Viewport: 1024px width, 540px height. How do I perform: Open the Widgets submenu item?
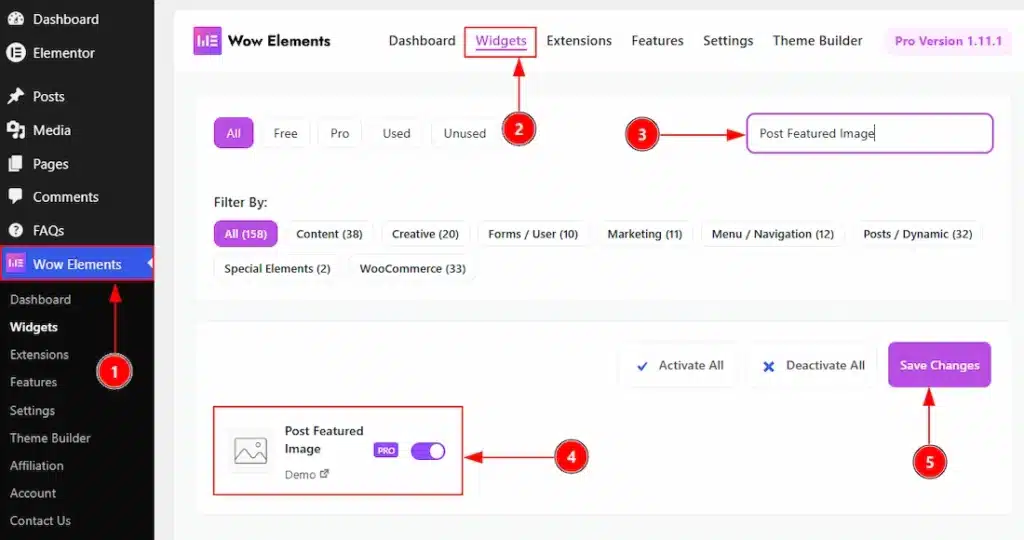tap(34, 326)
